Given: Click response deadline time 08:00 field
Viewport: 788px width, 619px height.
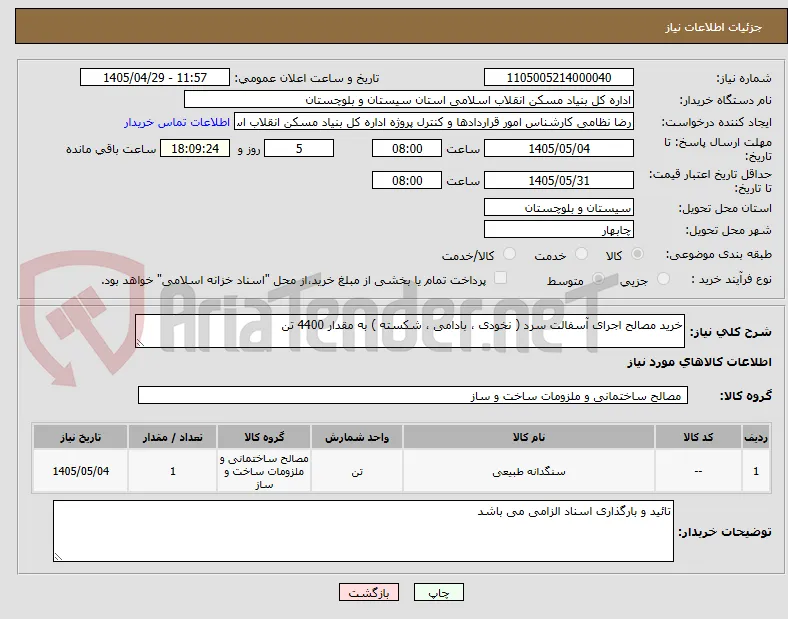Looking at the screenshot, I should click(x=407, y=148).
